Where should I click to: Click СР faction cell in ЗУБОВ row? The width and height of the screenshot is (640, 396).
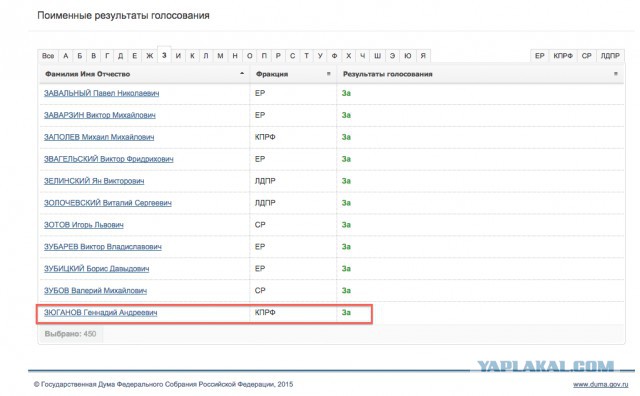(260, 291)
